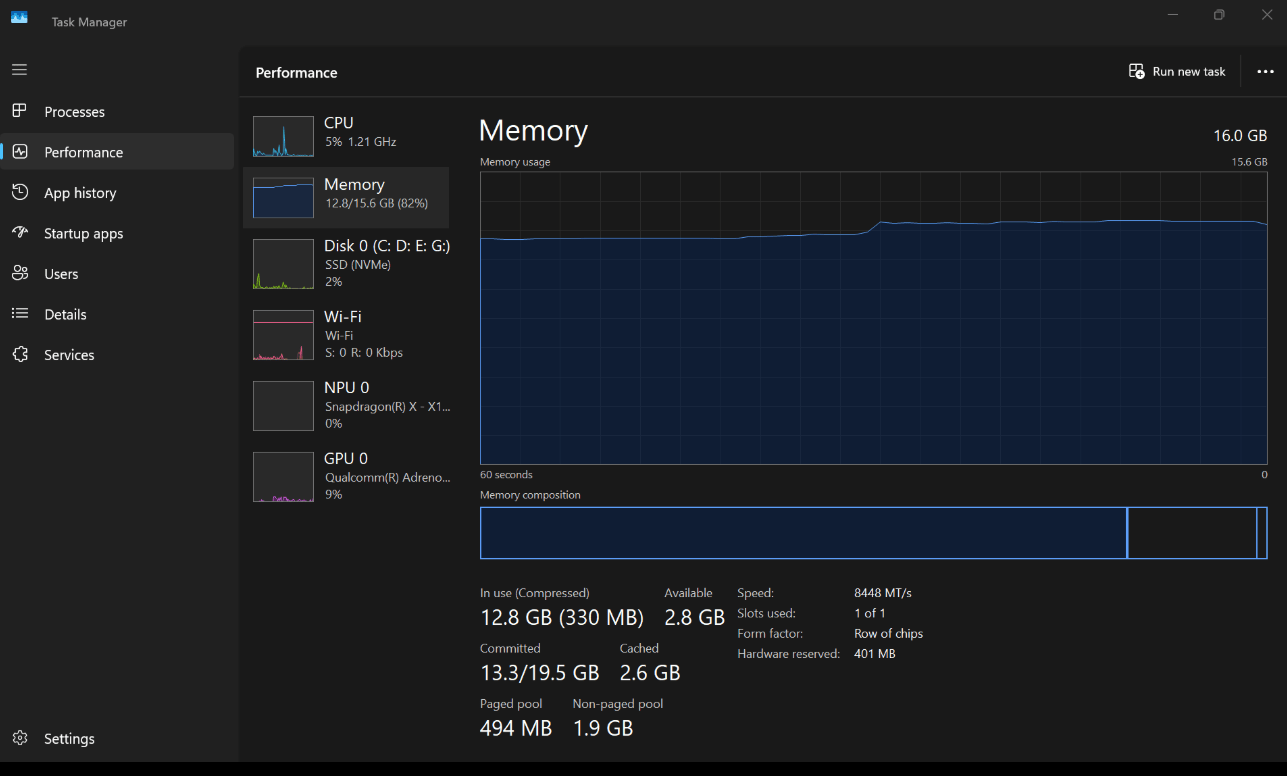Select the Disk 0 mini graph thumbnail

pyautogui.click(x=283, y=264)
